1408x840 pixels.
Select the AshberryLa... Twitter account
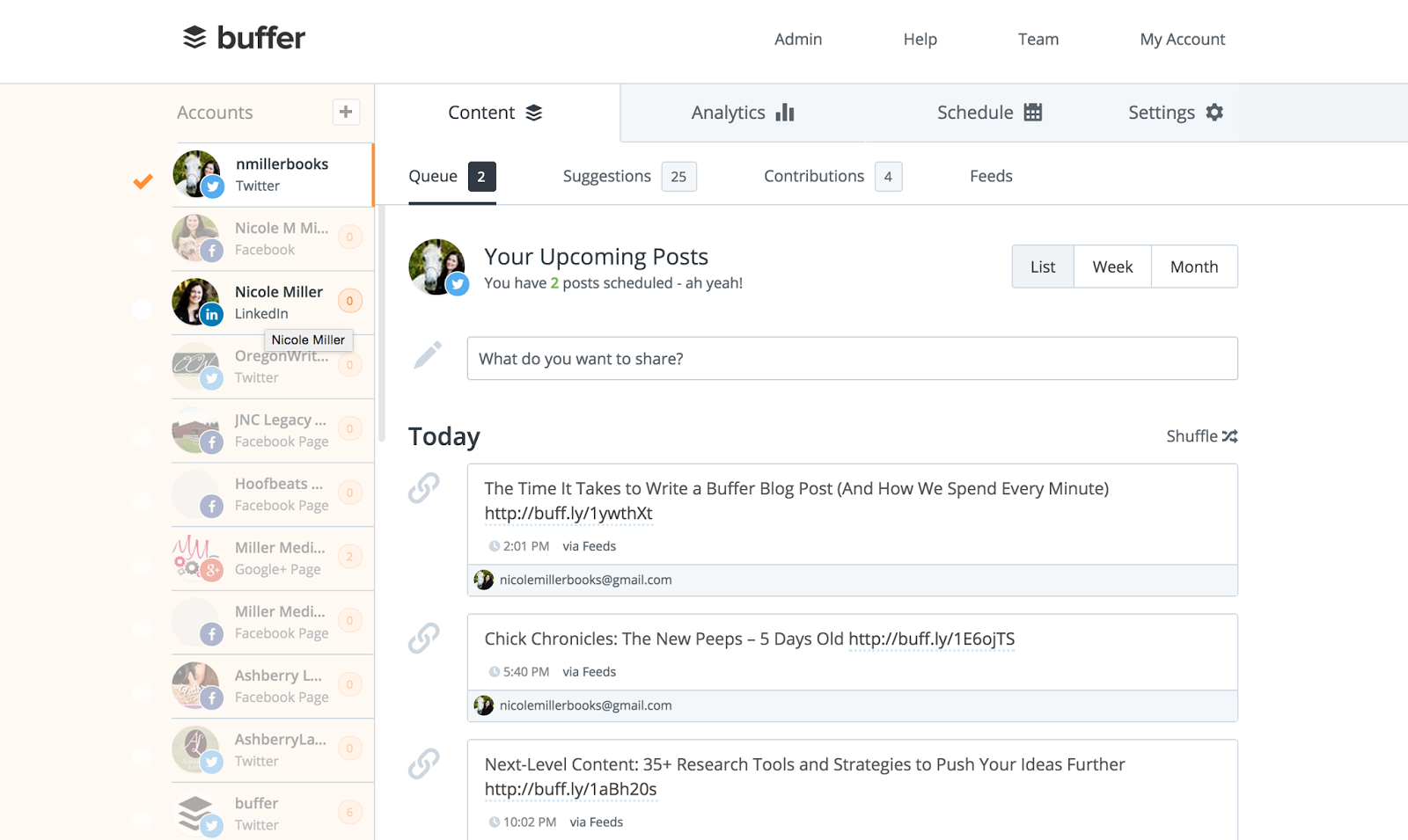point(273,750)
